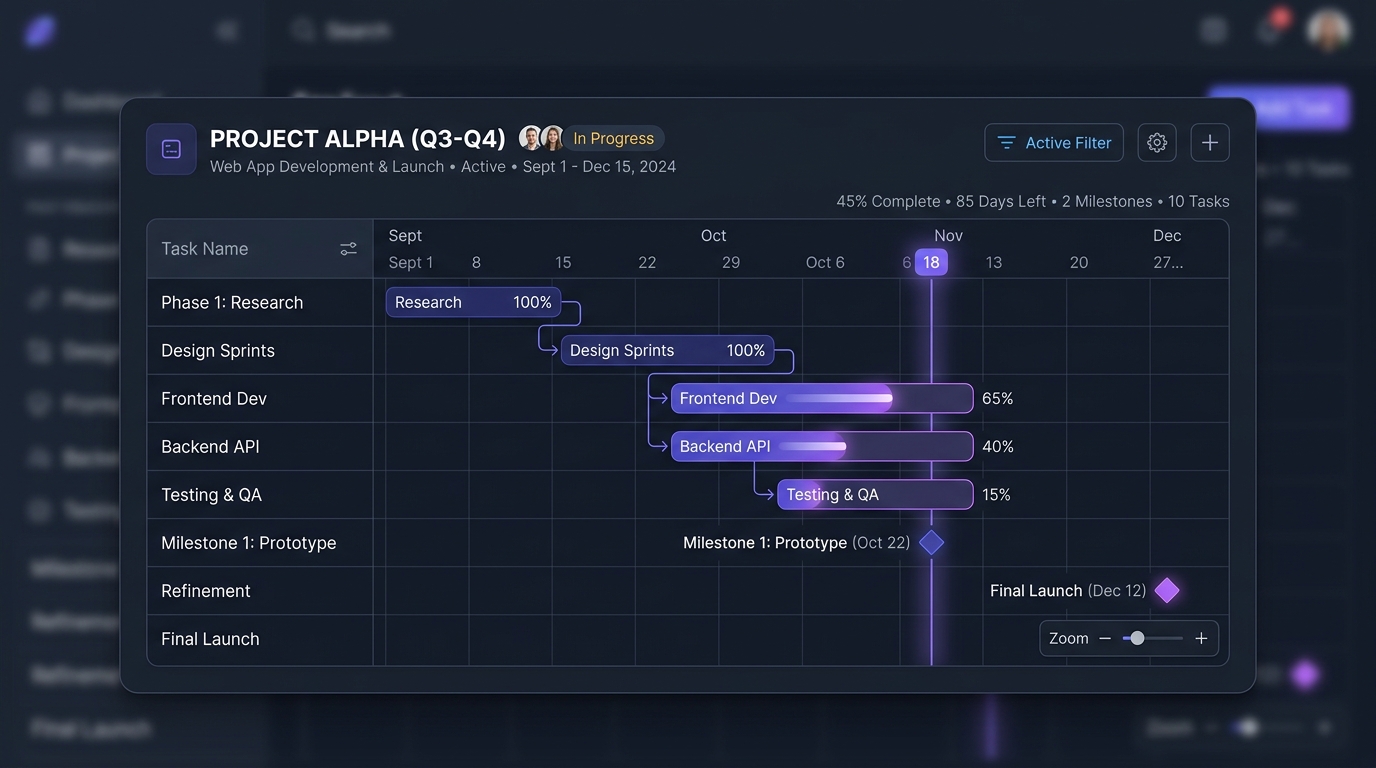Click the In Progress status badge
The height and width of the screenshot is (768, 1376).
[614, 138]
